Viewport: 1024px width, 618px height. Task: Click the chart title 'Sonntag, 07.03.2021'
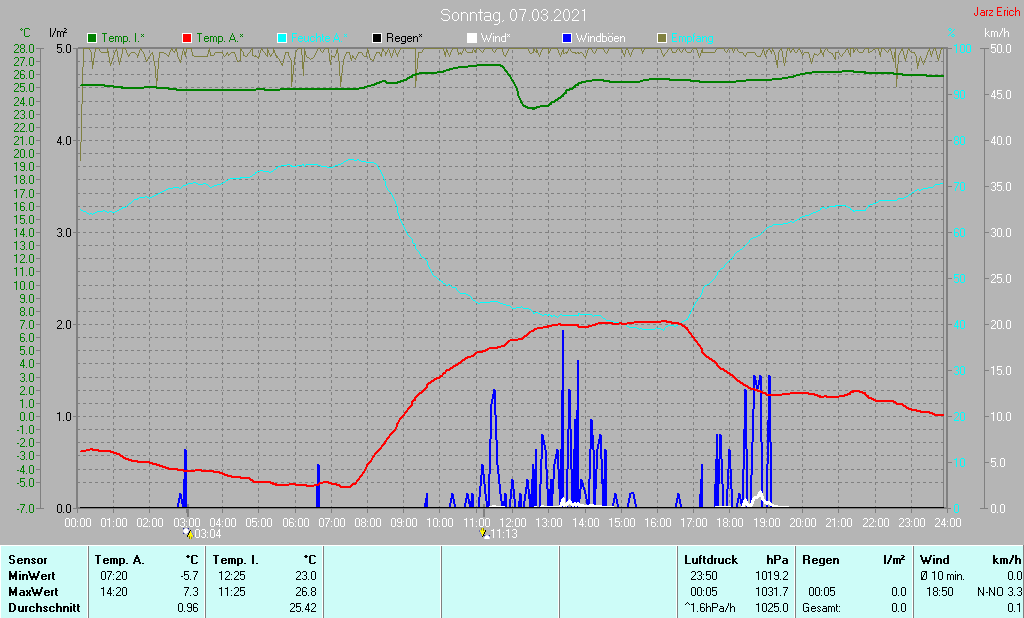513,15
